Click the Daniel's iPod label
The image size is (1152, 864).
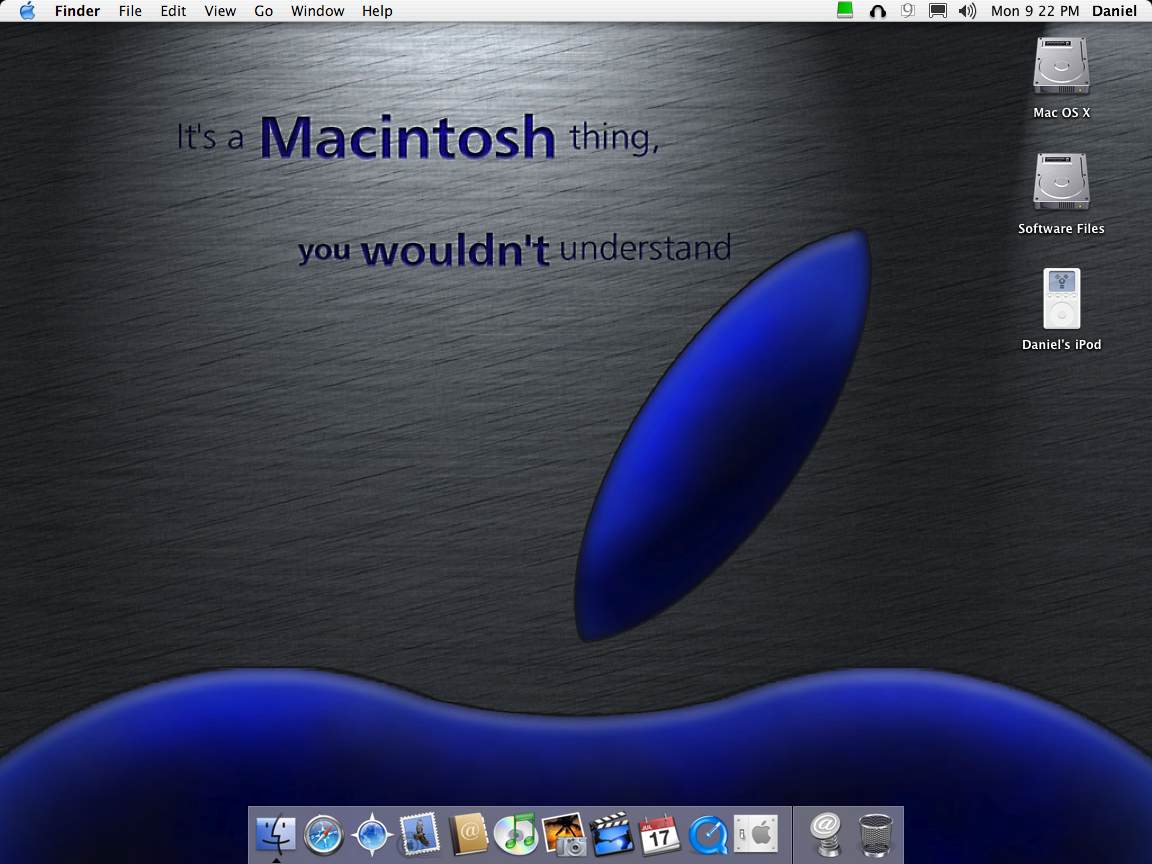1062,345
